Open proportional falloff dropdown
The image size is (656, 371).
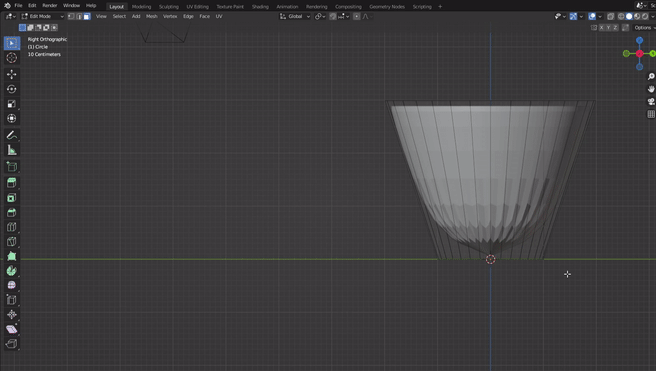367,16
